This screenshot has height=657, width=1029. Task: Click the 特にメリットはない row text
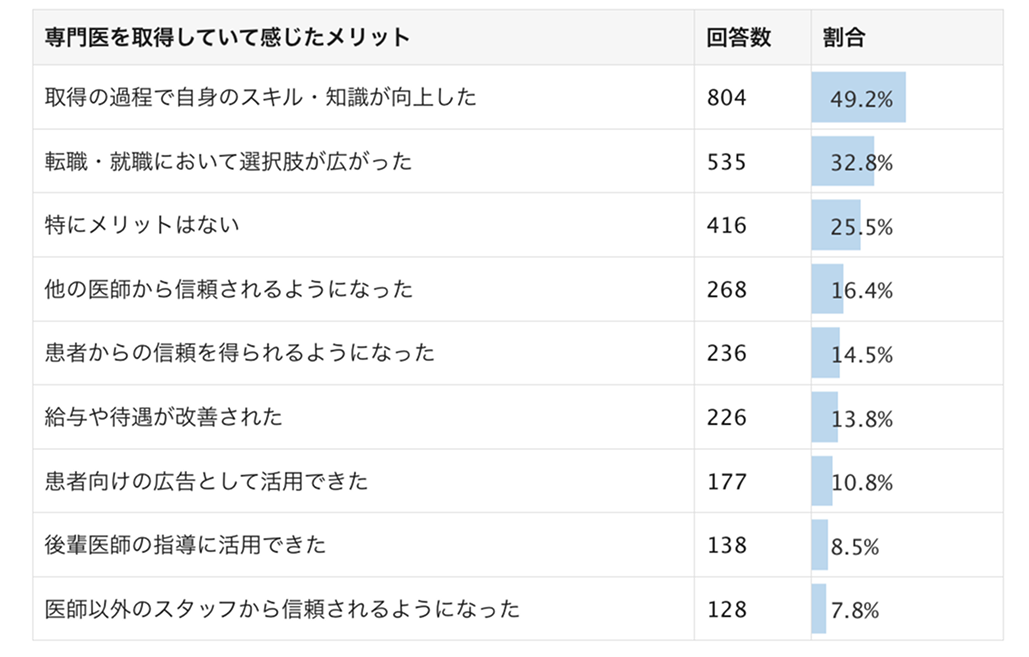(x=143, y=225)
